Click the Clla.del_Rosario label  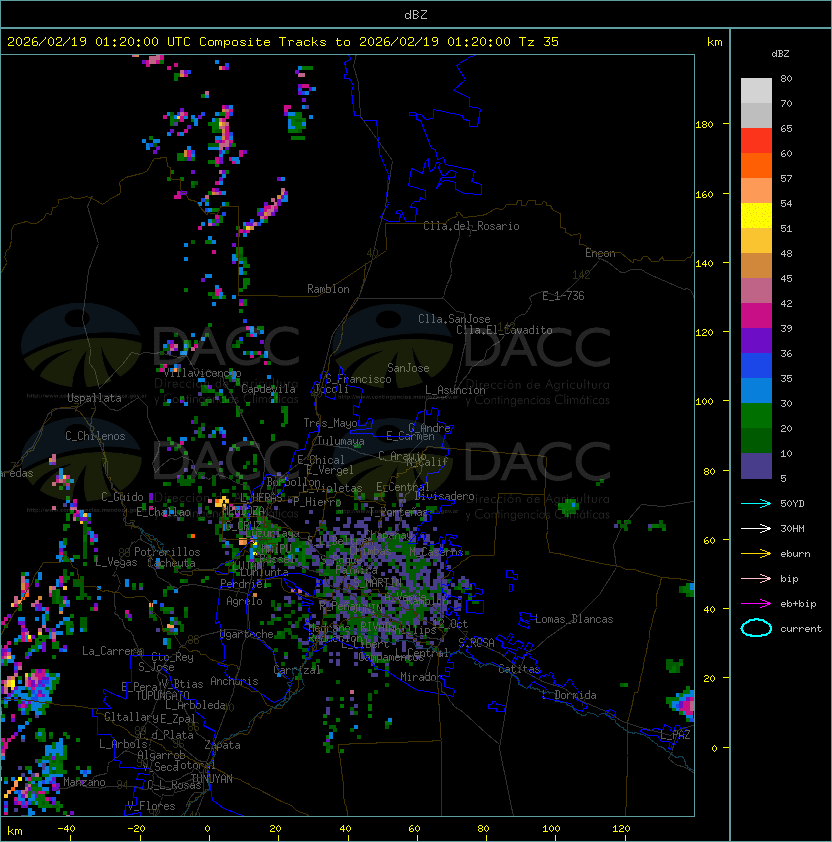point(471,226)
